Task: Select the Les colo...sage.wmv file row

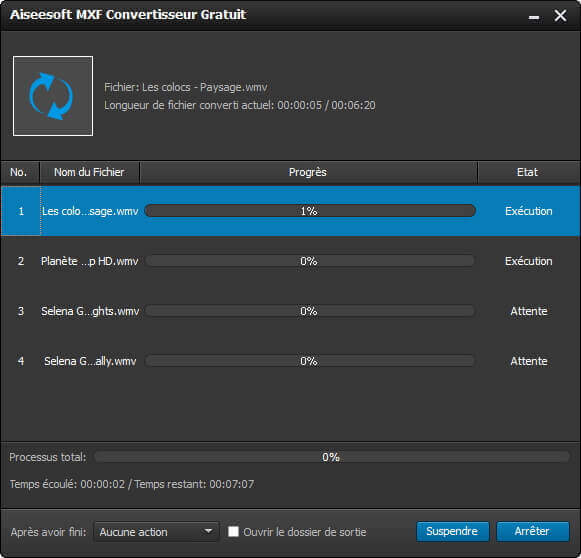Action: pos(290,211)
